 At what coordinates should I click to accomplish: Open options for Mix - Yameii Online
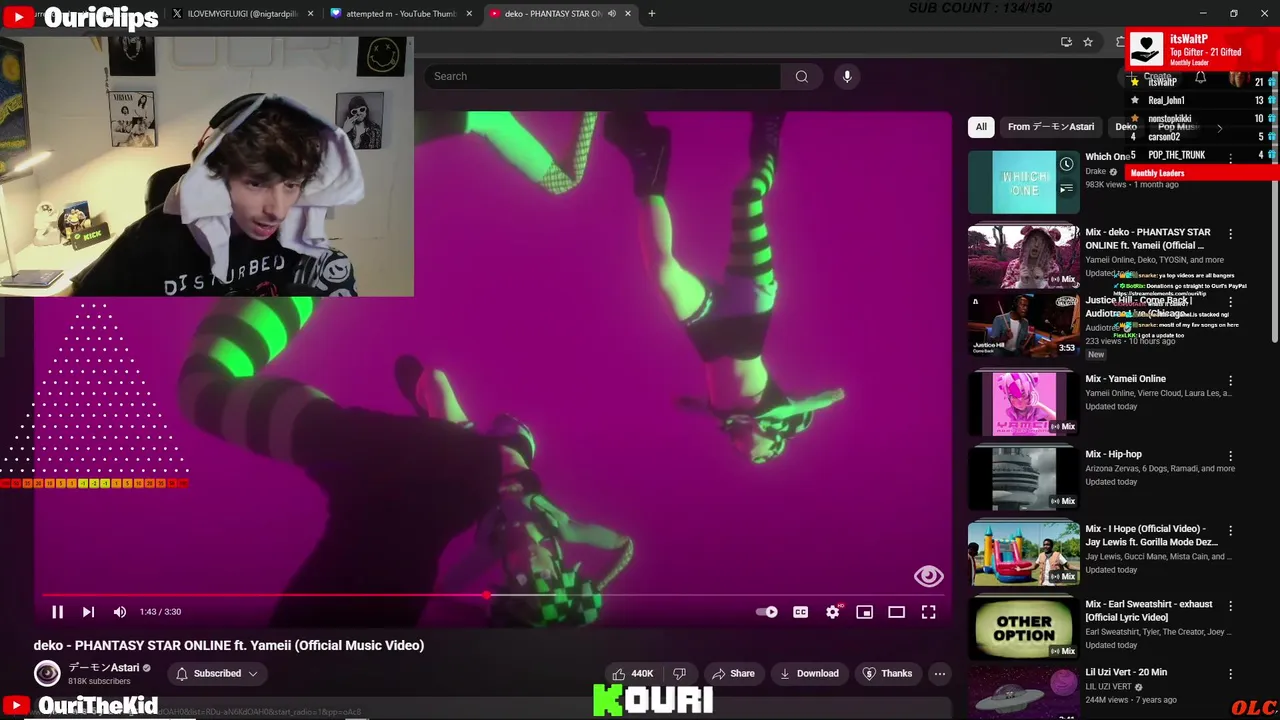click(x=1231, y=381)
